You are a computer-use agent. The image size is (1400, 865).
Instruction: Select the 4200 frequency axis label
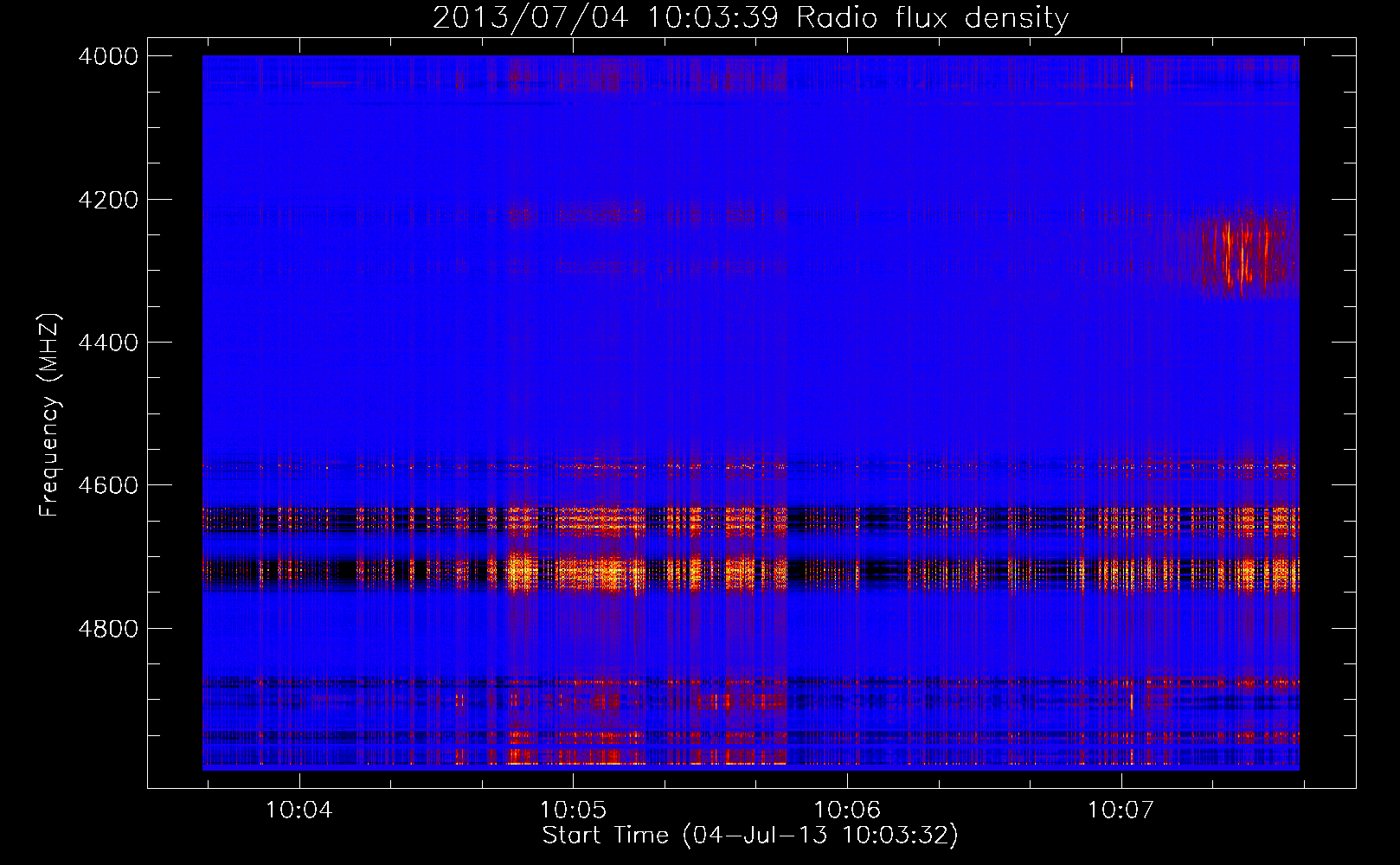[x=107, y=200]
